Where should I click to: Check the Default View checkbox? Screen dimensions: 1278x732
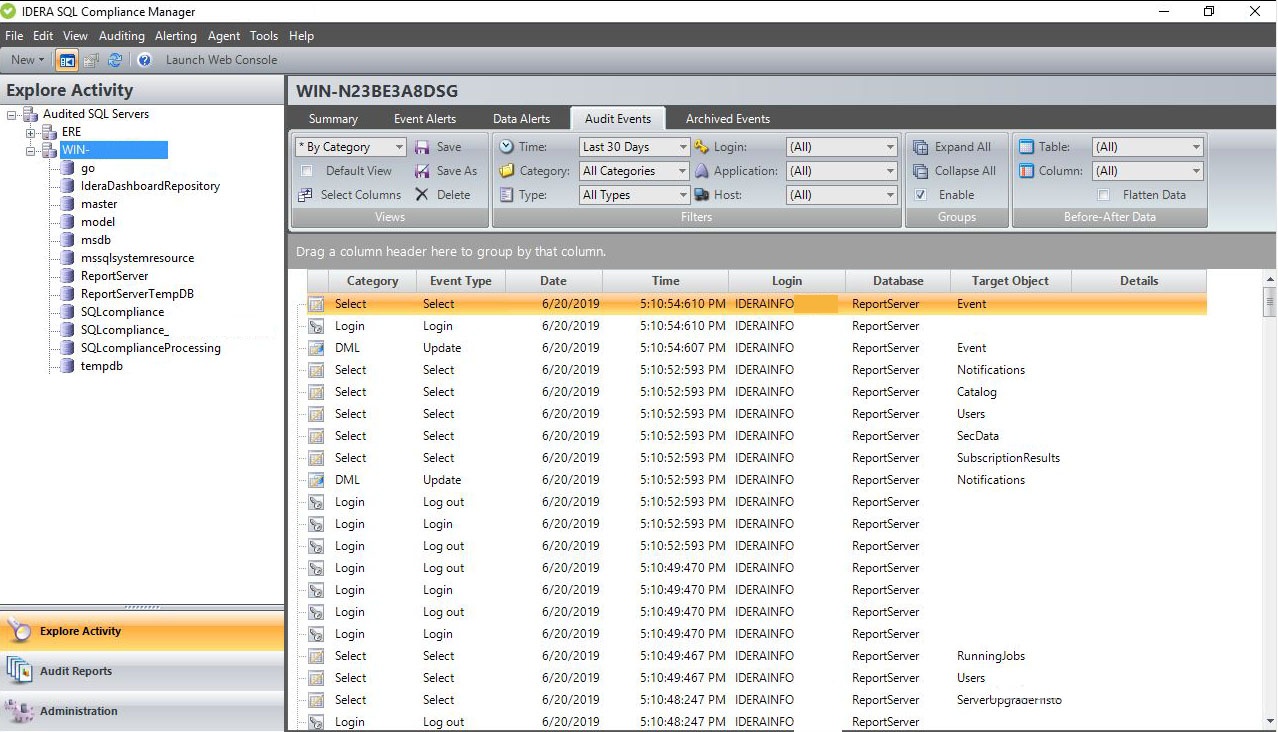click(x=307, y=171)
